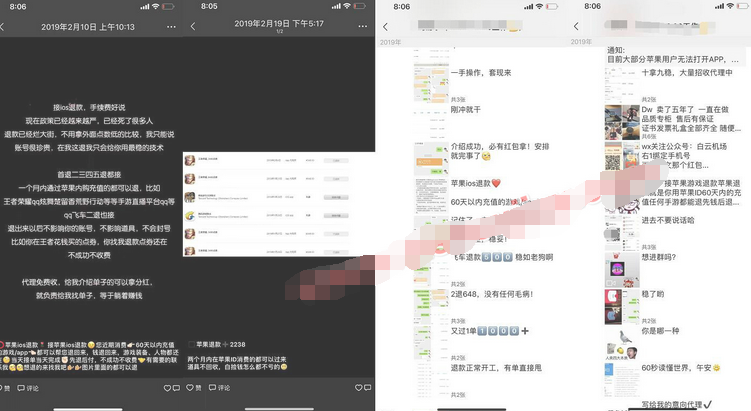Open the post 想进群吗?
751x411 pixels.
(659, 257)
